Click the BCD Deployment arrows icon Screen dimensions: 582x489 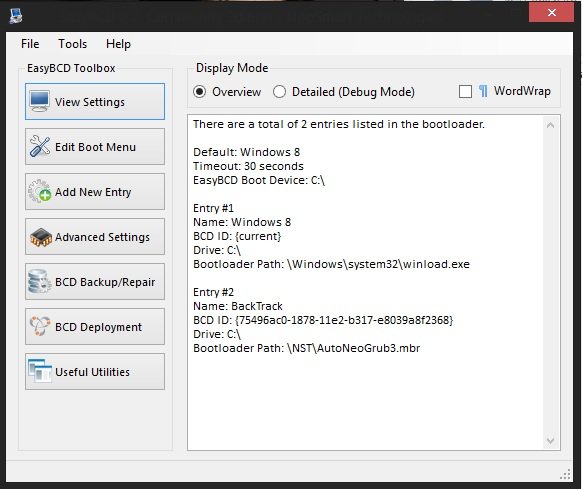[40, 326]
